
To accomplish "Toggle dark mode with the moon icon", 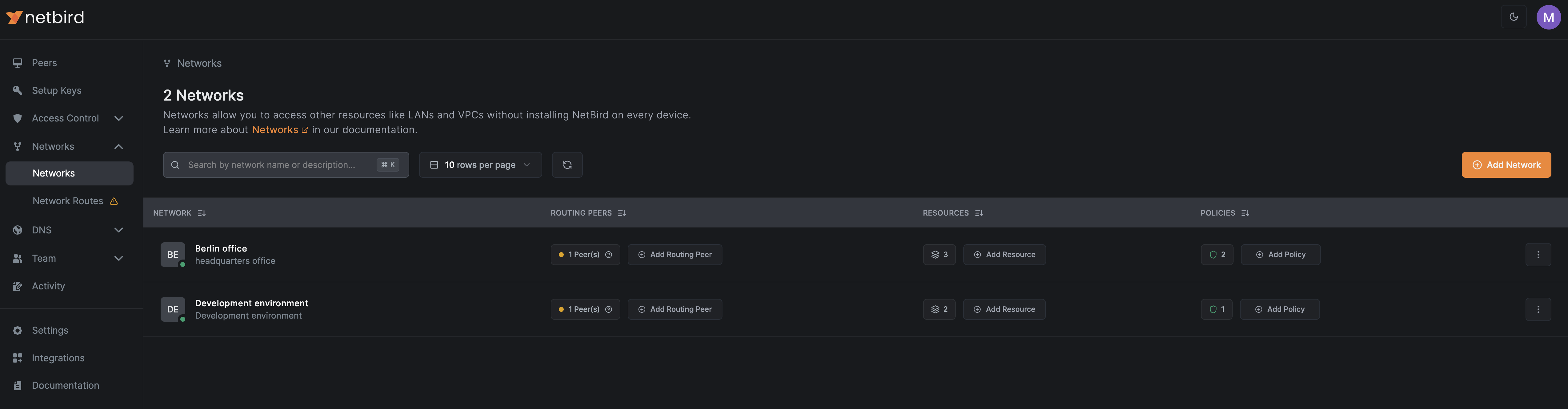I will 1513,17.
